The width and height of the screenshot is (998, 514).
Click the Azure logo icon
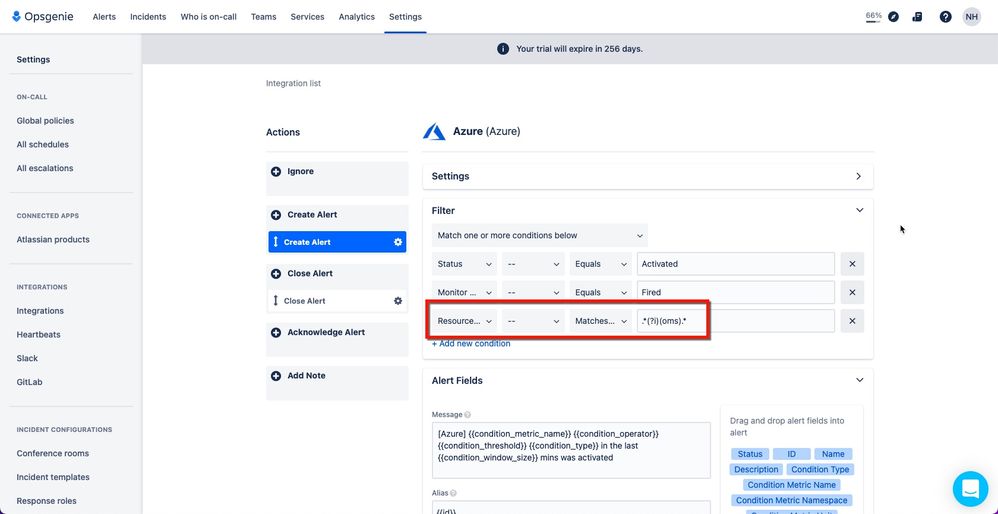tap(434, 132)
